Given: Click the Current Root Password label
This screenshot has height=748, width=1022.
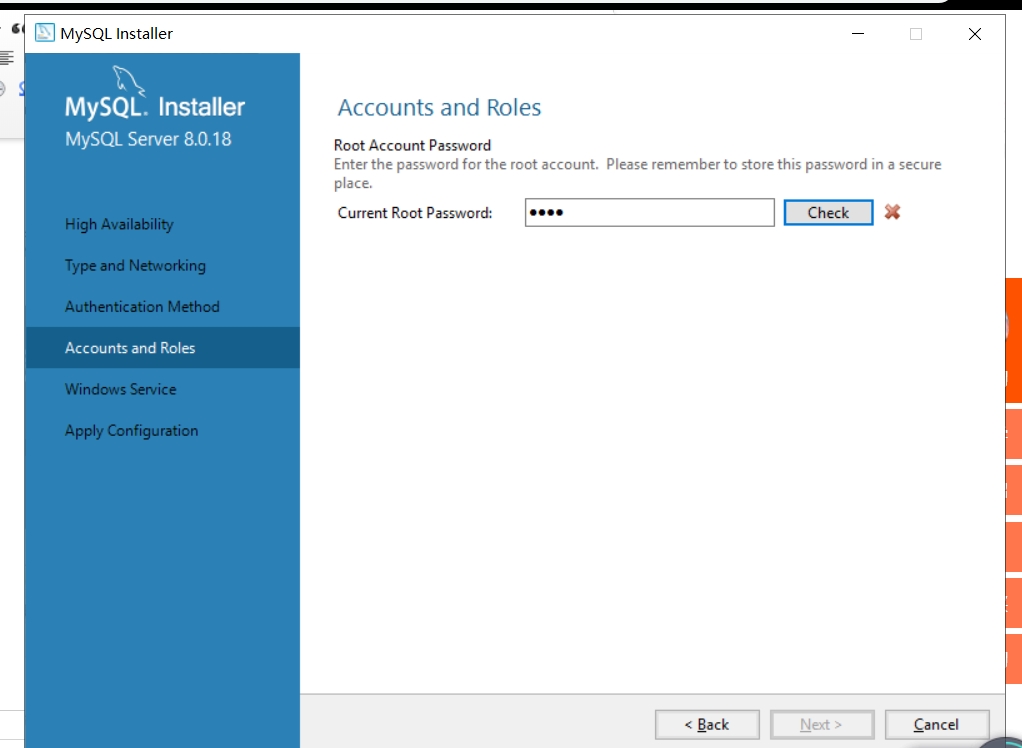Looking at the screenshot, I should coord(415,213).
